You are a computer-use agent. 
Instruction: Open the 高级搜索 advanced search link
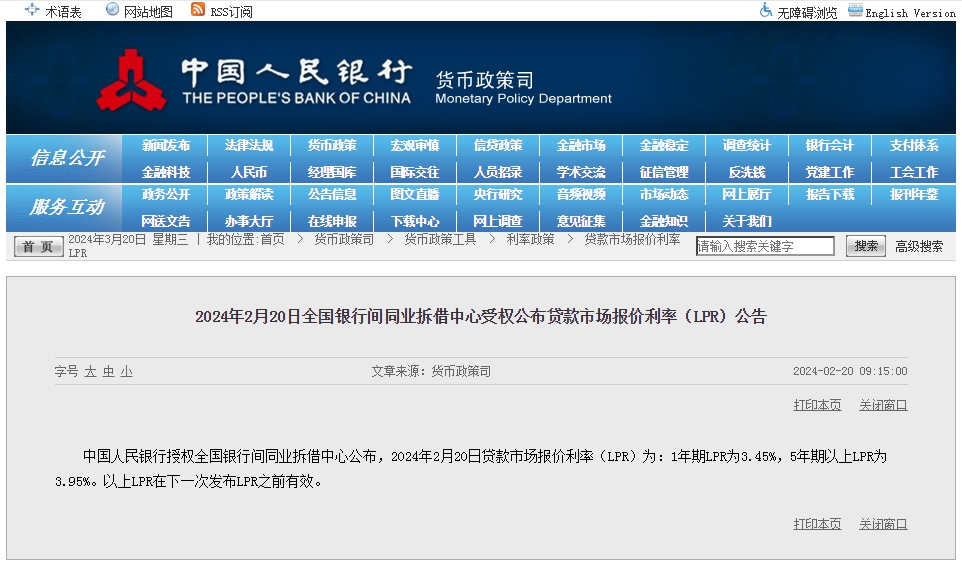click(x=918, y=246)
